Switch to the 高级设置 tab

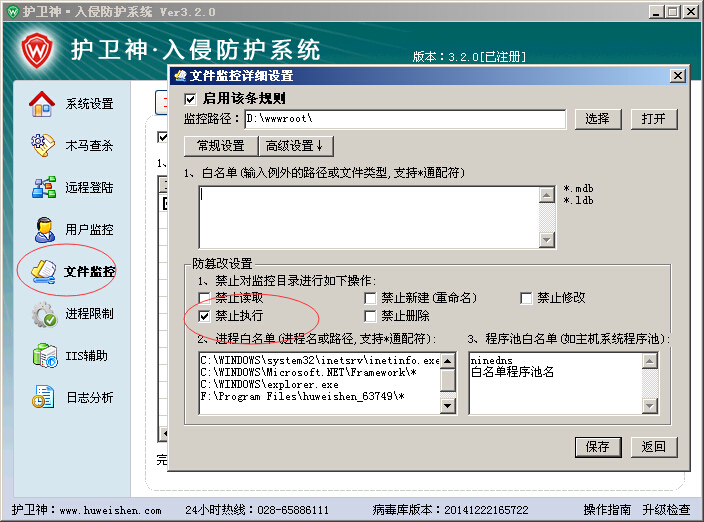pyautogui.click(x=296, y=146)
